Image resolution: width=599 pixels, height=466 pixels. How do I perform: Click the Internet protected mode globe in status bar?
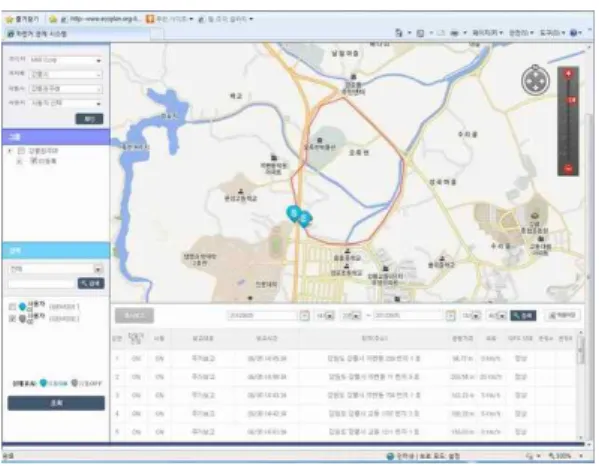point(390,456)
